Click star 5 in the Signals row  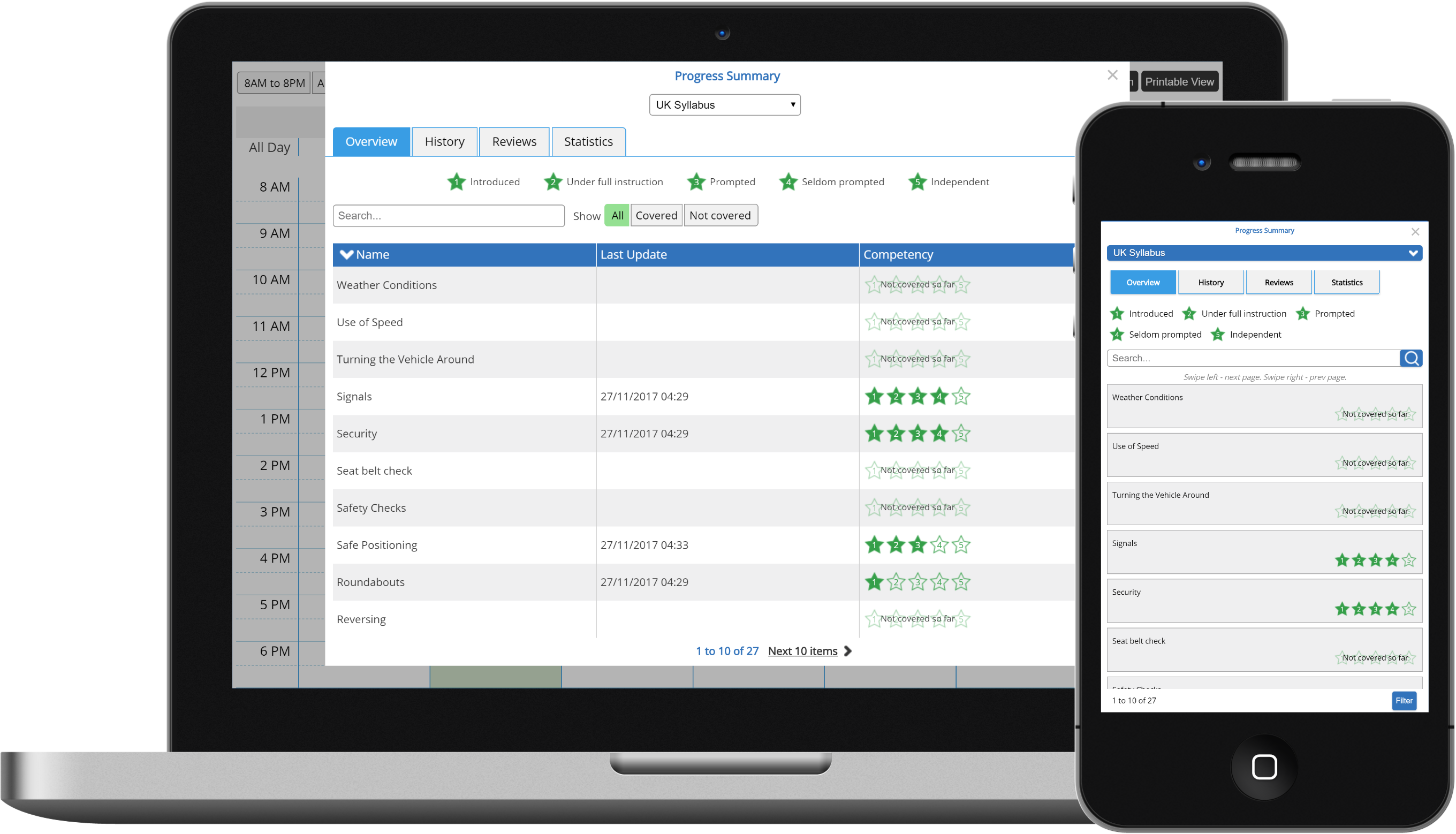pyautogui.click(x=961, y=396)
